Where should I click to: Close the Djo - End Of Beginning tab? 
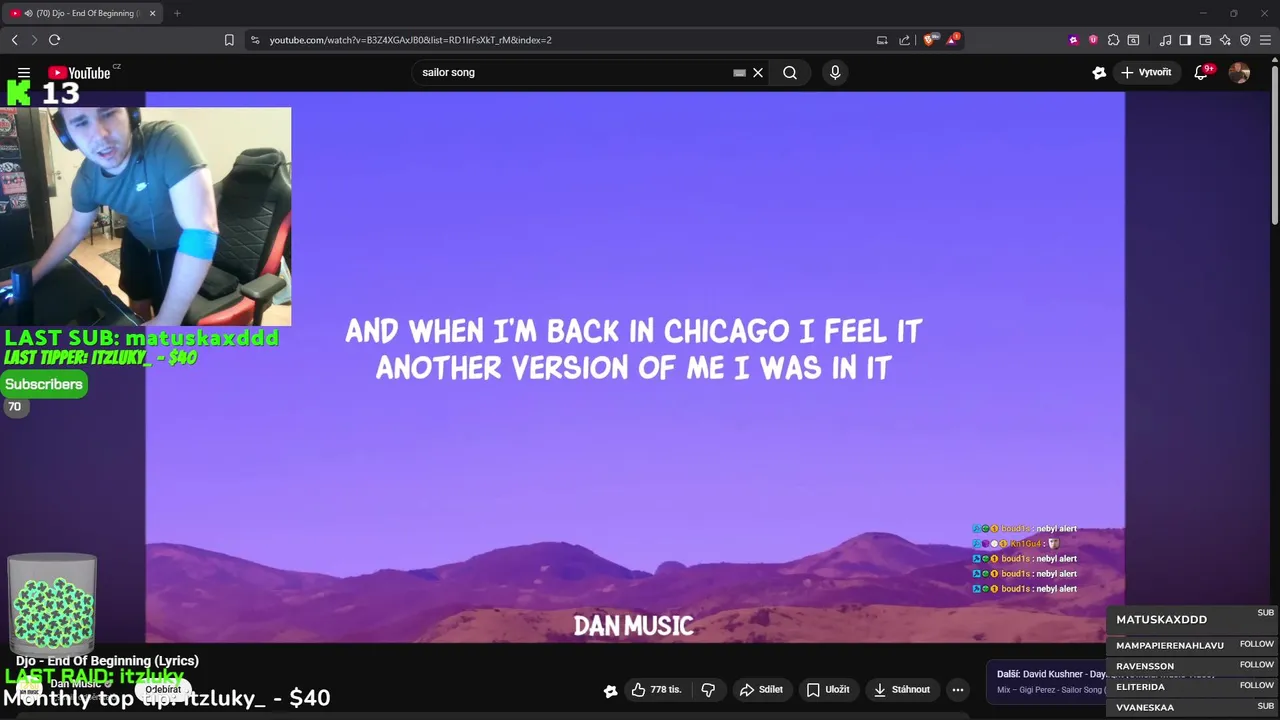tap(152, 13)
